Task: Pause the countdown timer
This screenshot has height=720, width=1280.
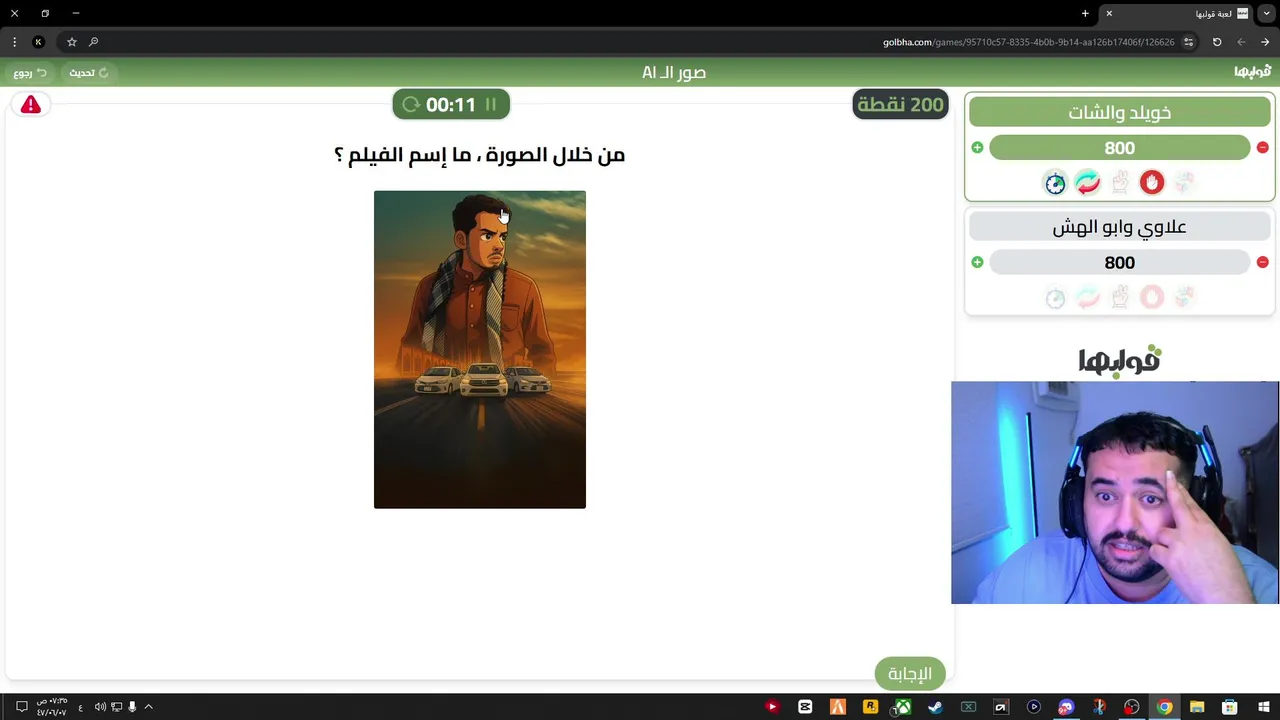Action: pos(490,104)
